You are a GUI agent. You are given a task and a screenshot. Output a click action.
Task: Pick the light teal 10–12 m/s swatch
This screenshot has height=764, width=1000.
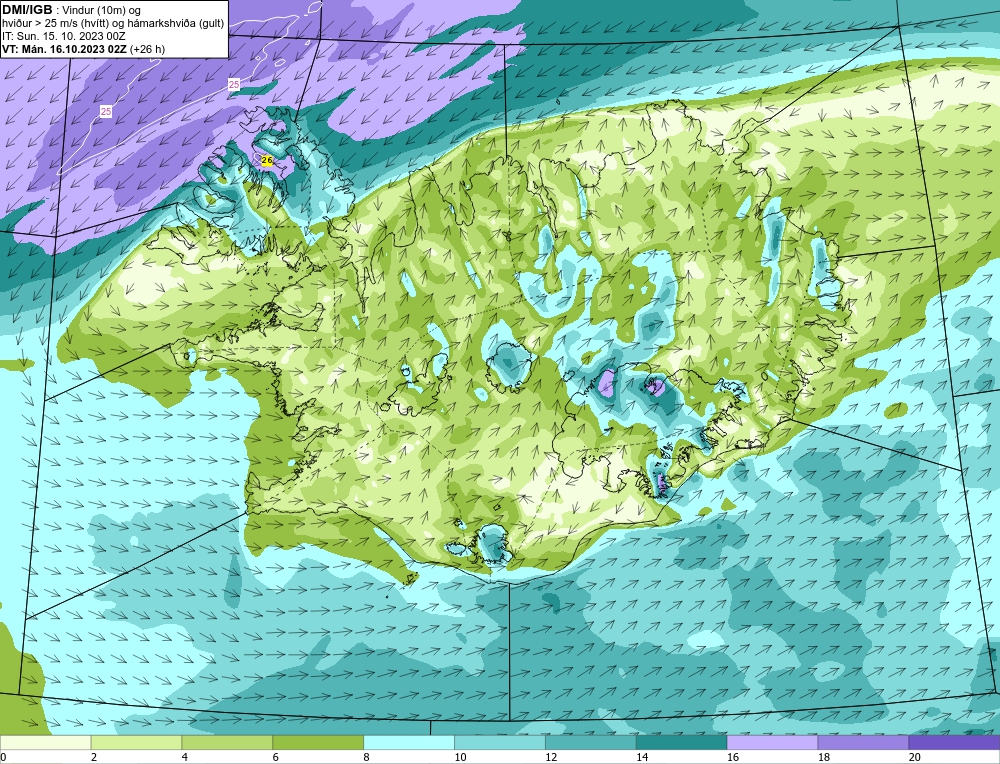pos(499,742)
